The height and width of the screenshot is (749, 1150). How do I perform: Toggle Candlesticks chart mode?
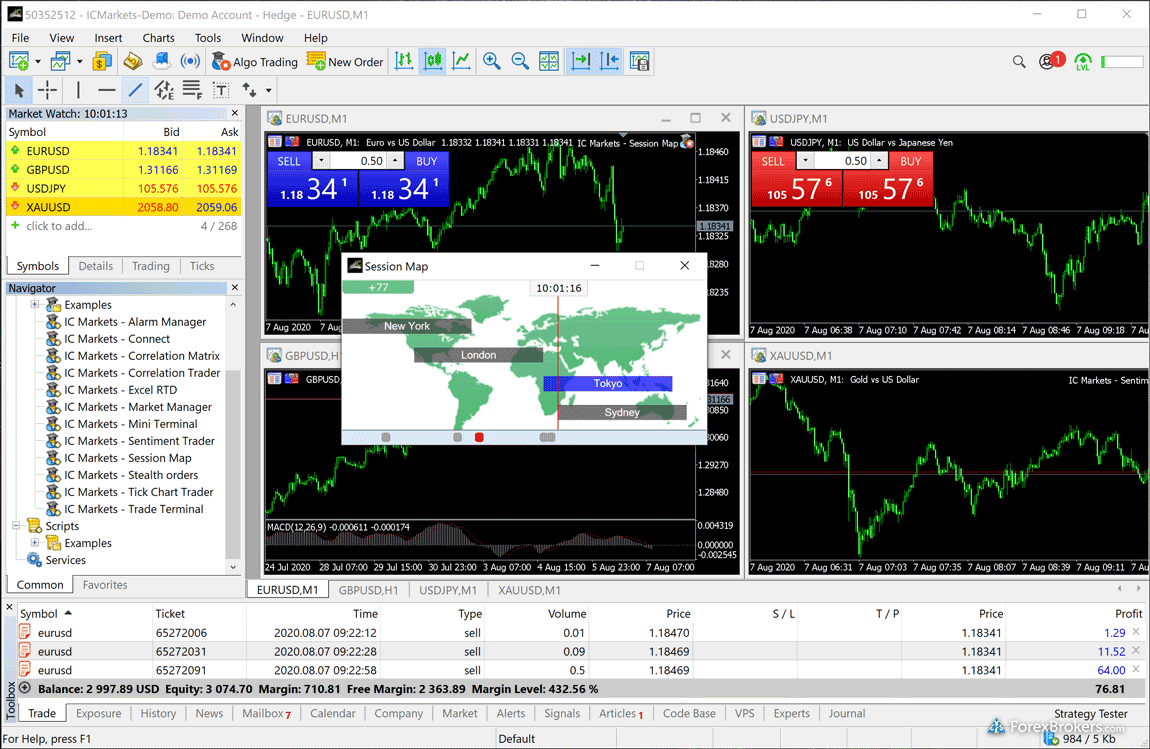tap(433, 62)
